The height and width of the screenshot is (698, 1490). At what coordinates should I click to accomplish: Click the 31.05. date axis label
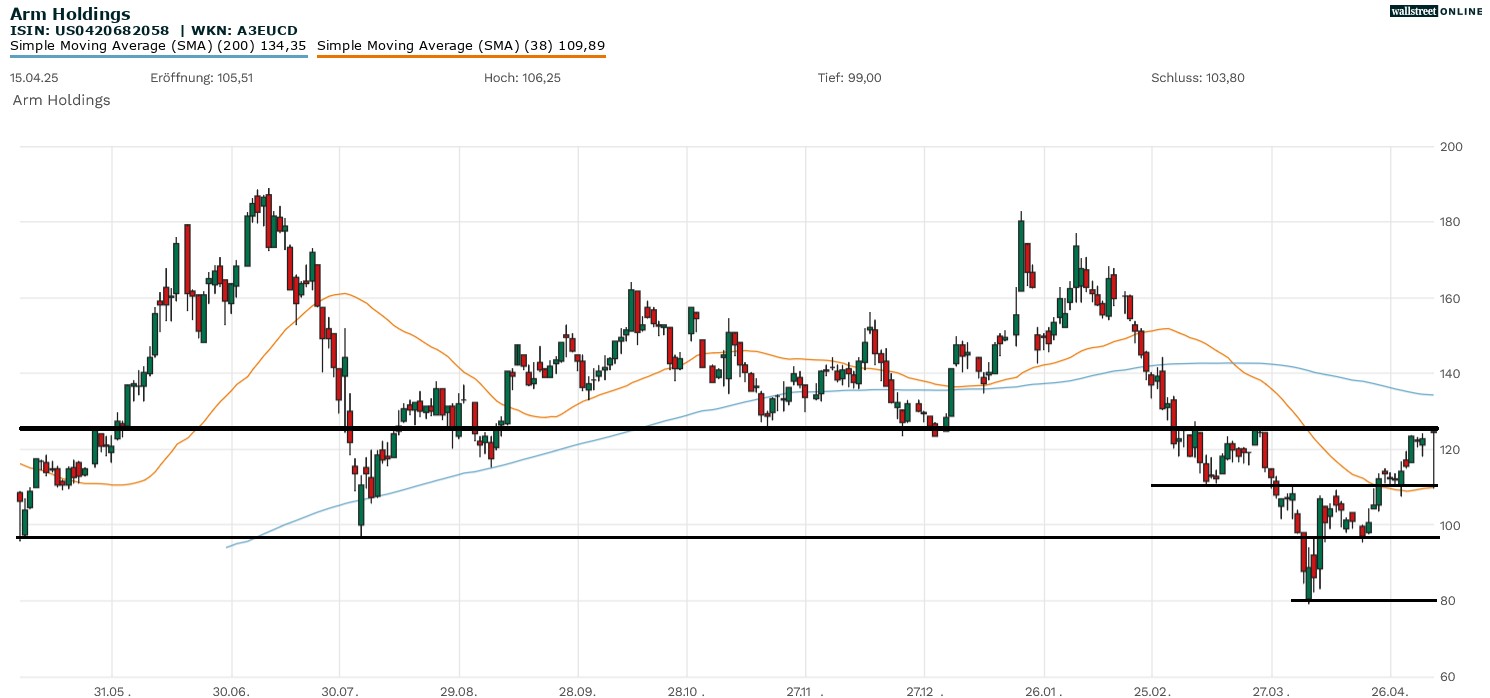point(113,691)
